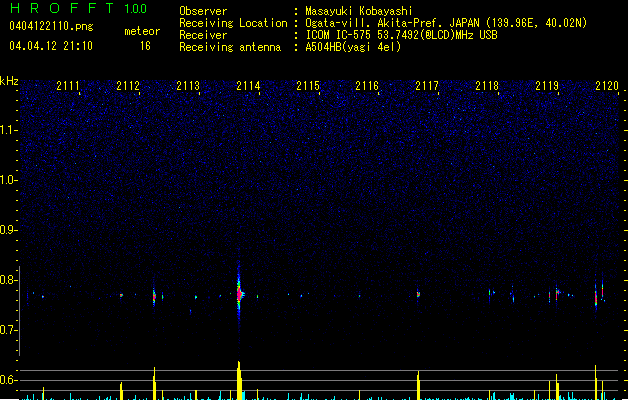Click frequency axis label 0.8
This screenshot has height=400, width=629.
[7, 280]
